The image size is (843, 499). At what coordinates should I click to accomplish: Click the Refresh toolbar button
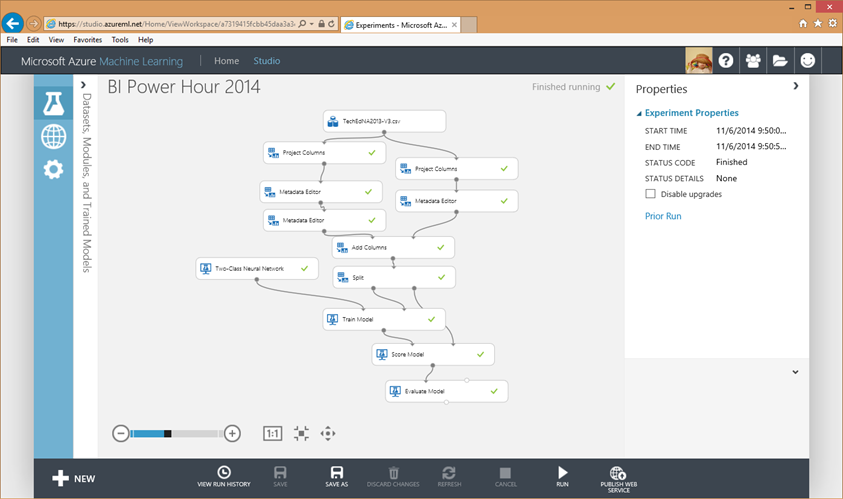(449, 476)
